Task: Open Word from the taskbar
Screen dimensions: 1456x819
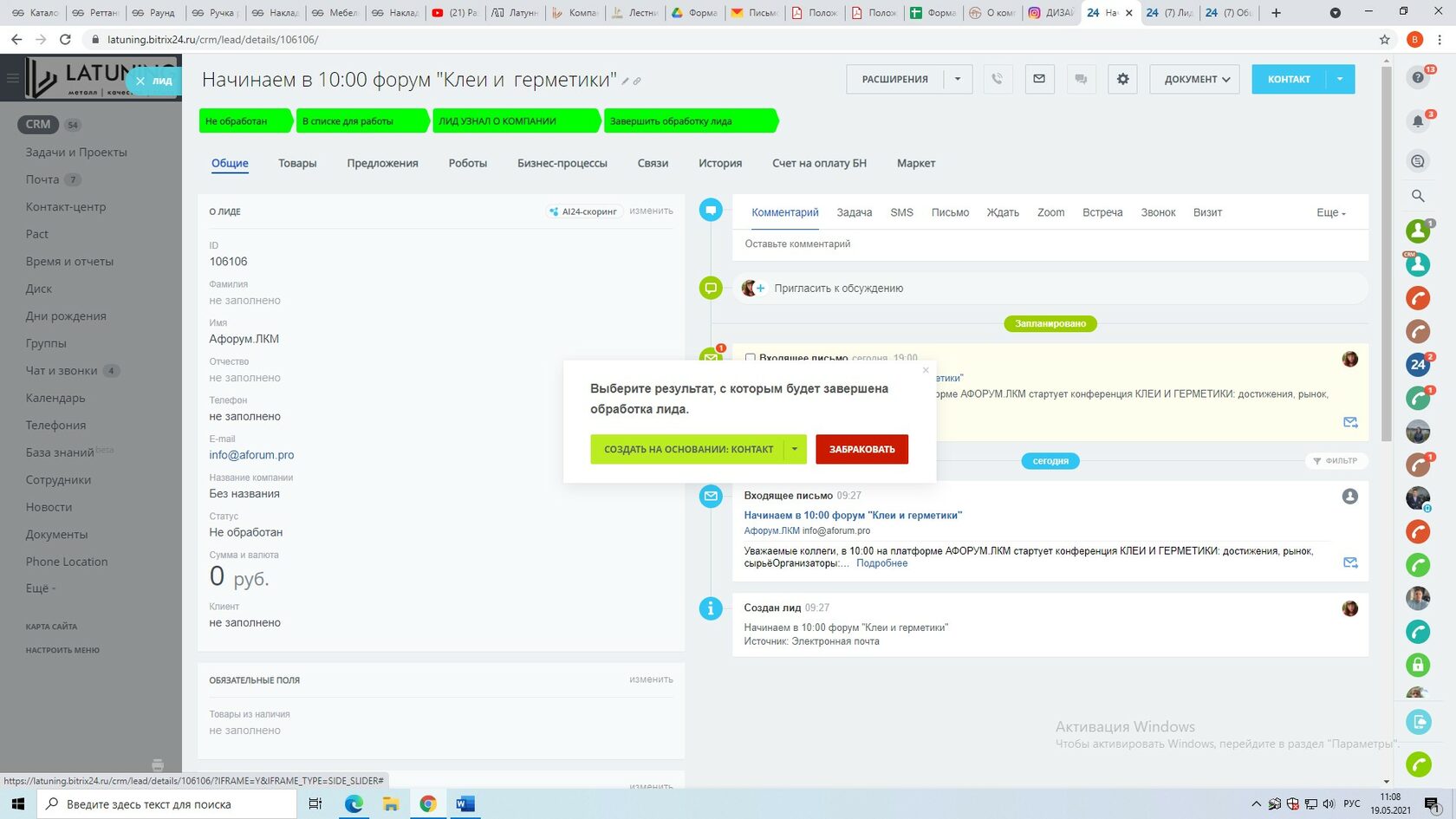Action: 465,804
